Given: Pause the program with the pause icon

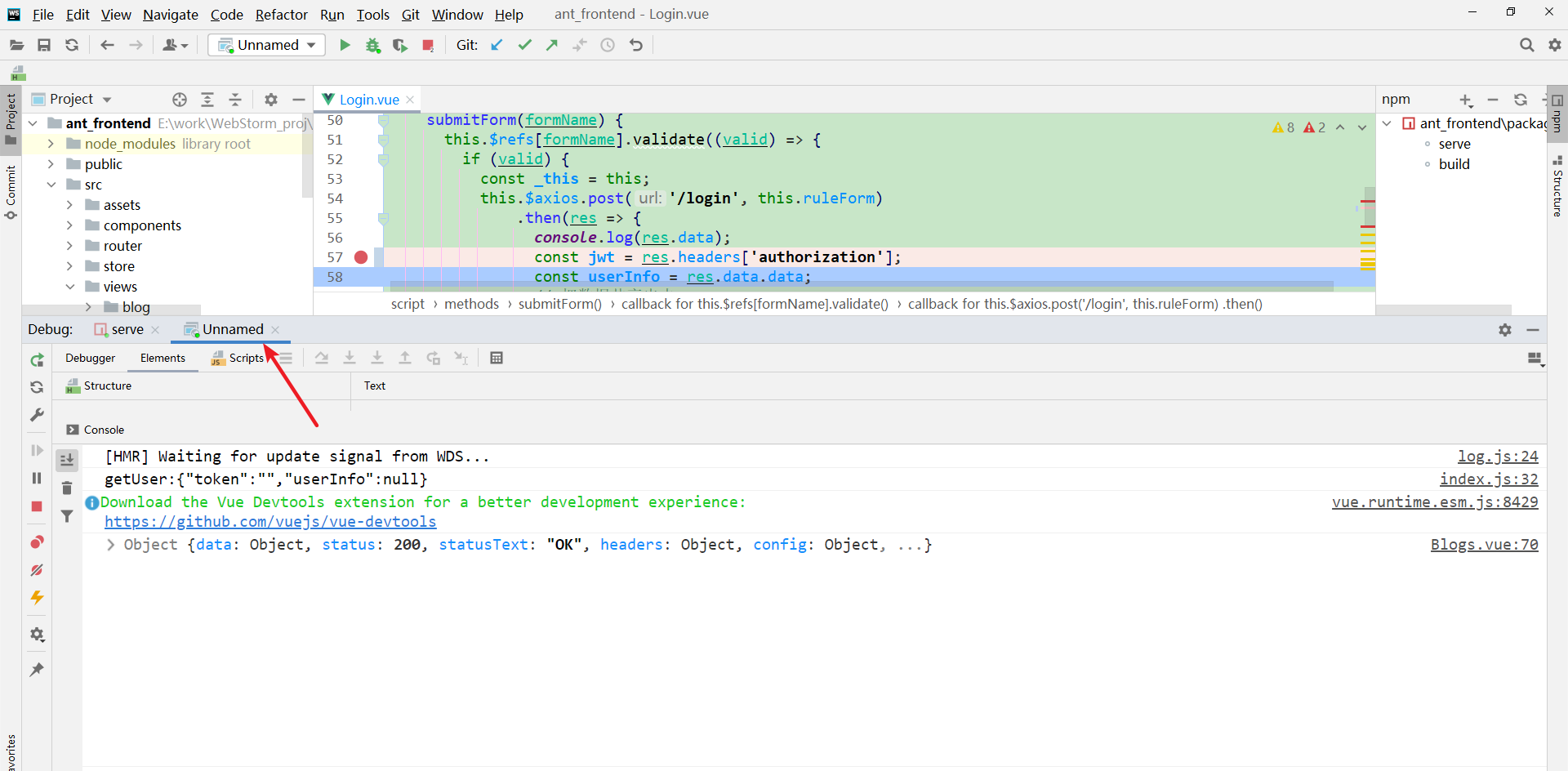Looking at the screenshot, I should (36, 479).
